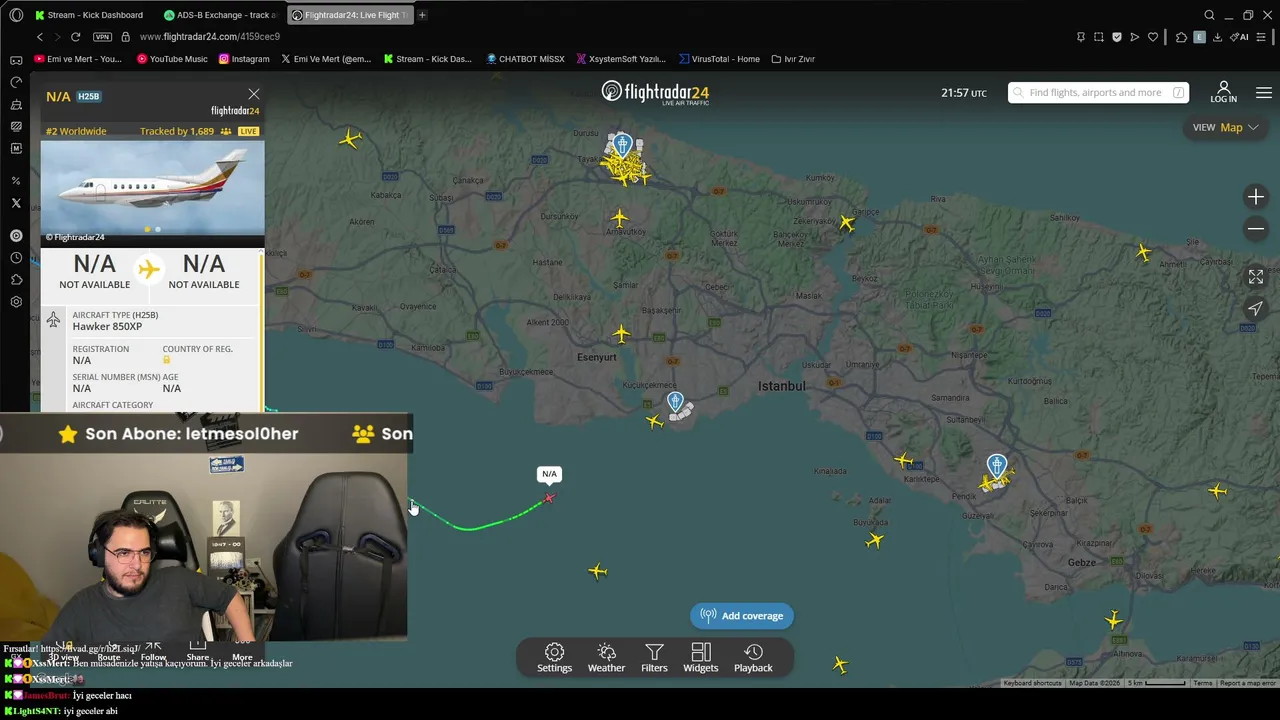Open browser tab search magnifier

tap(1209, 15)
